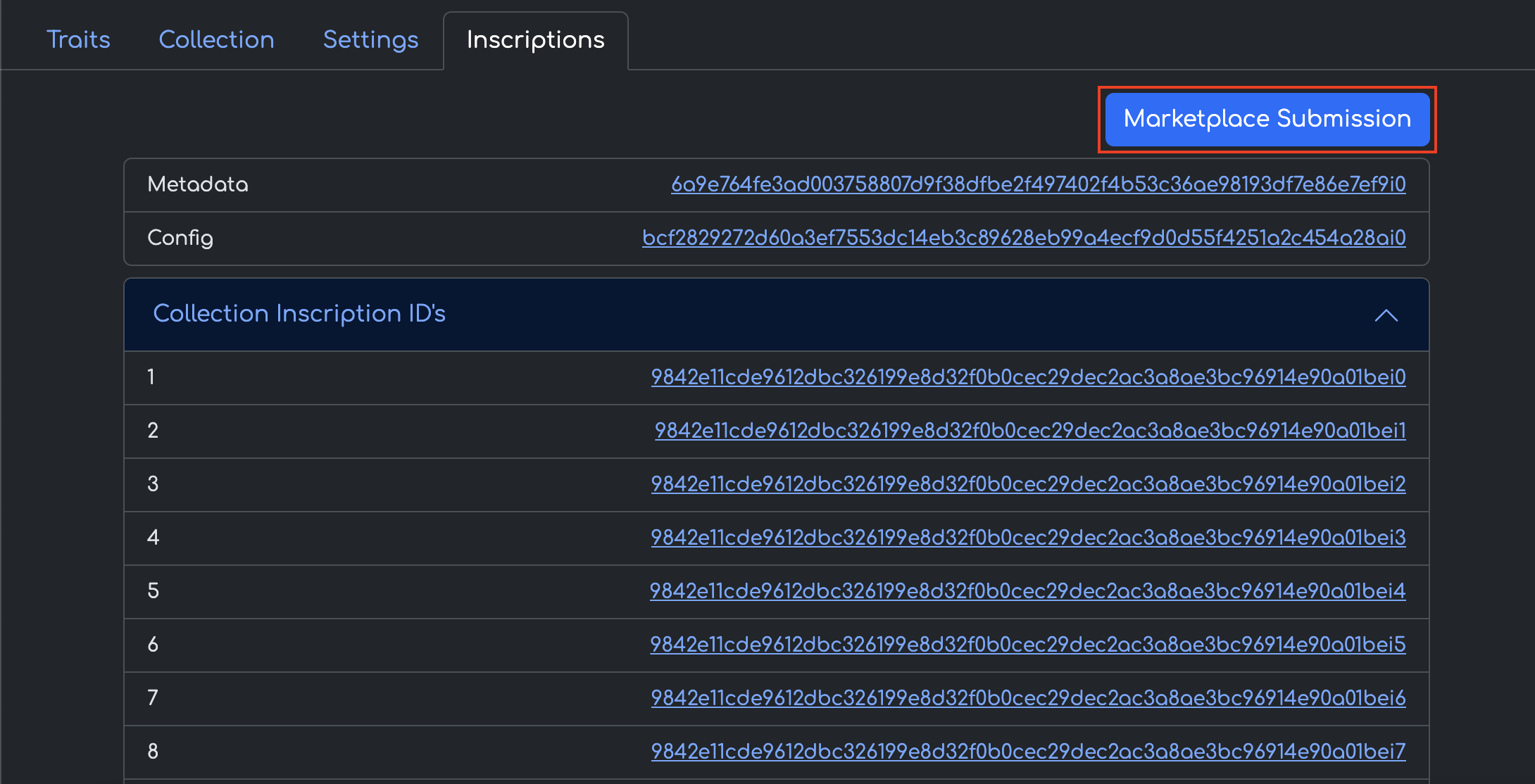This screenshot has height=784, width=1535.
Task: Open inscription link ending in bei6
Action: 1028,698
